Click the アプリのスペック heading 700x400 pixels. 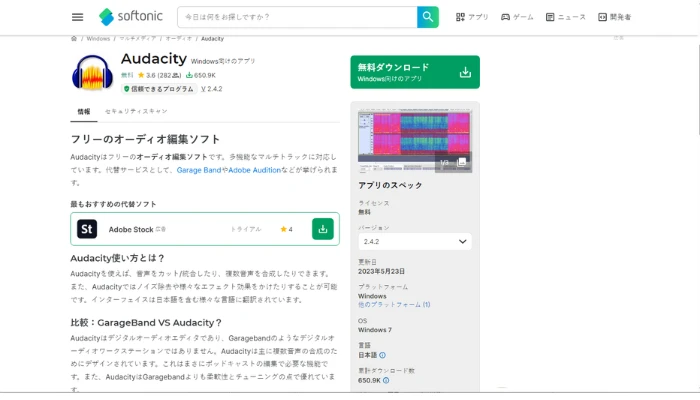[390, 185]
